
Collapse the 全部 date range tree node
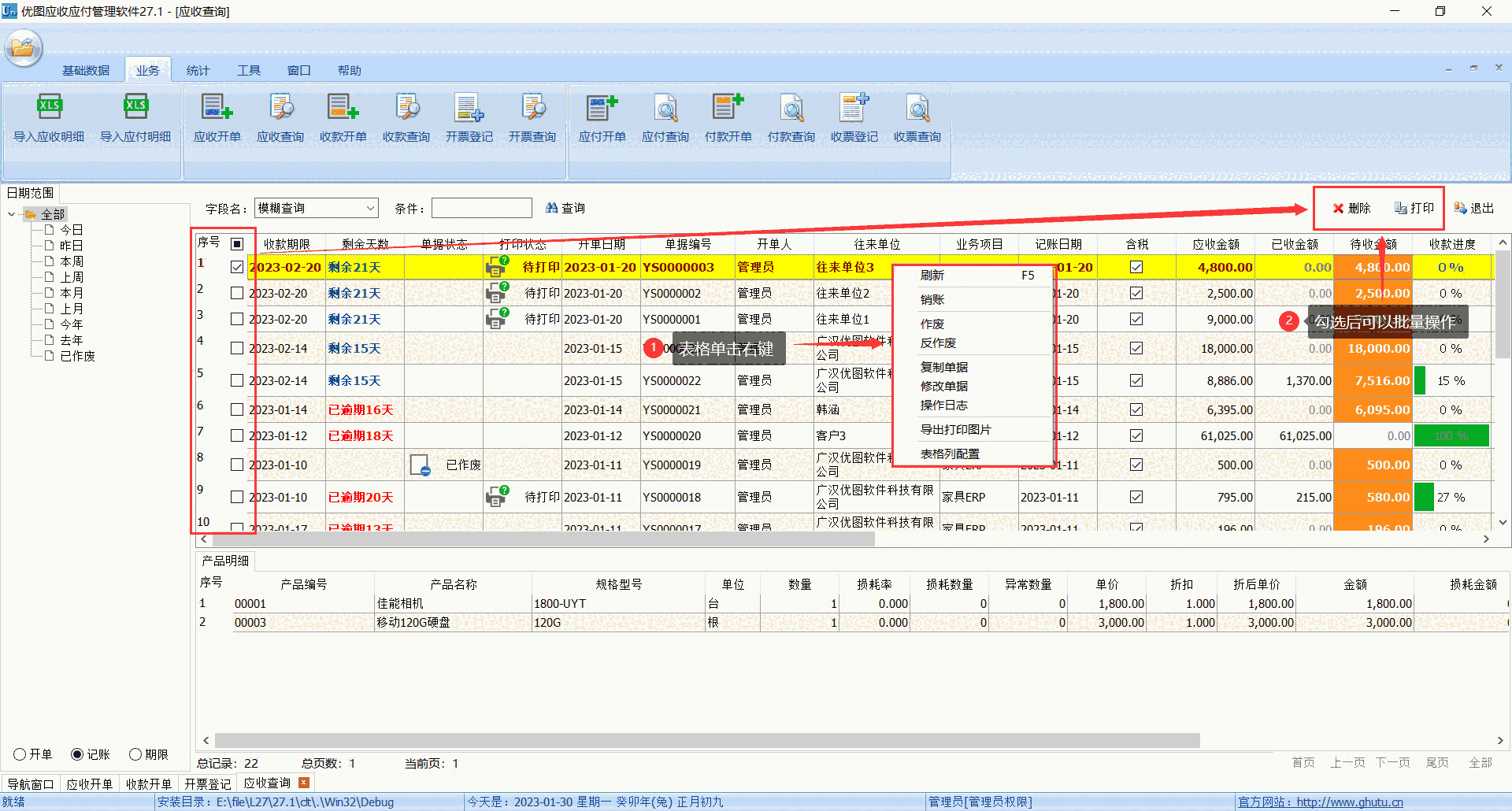point(11,213)
